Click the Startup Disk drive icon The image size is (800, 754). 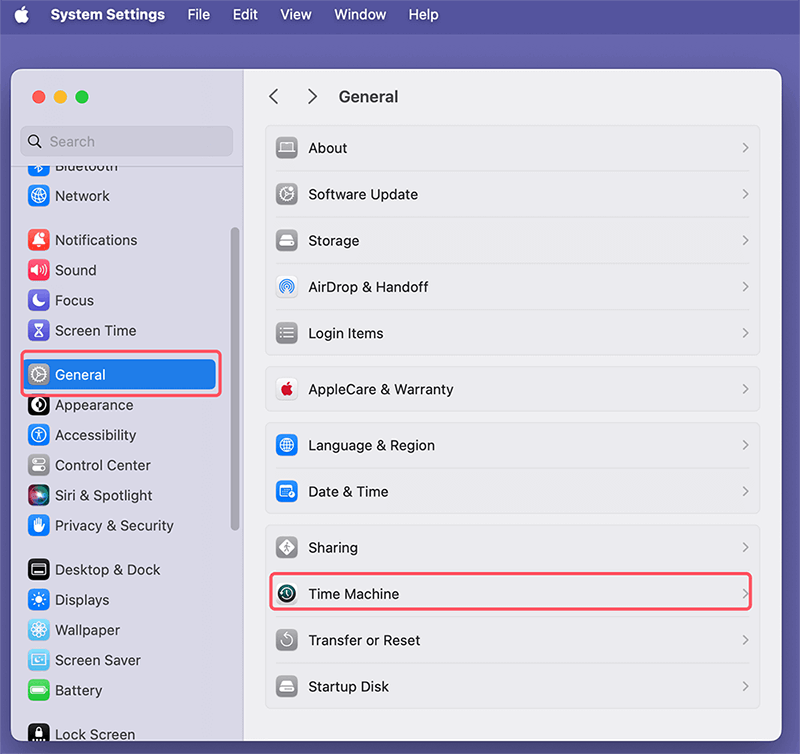[x=287, y=686]
